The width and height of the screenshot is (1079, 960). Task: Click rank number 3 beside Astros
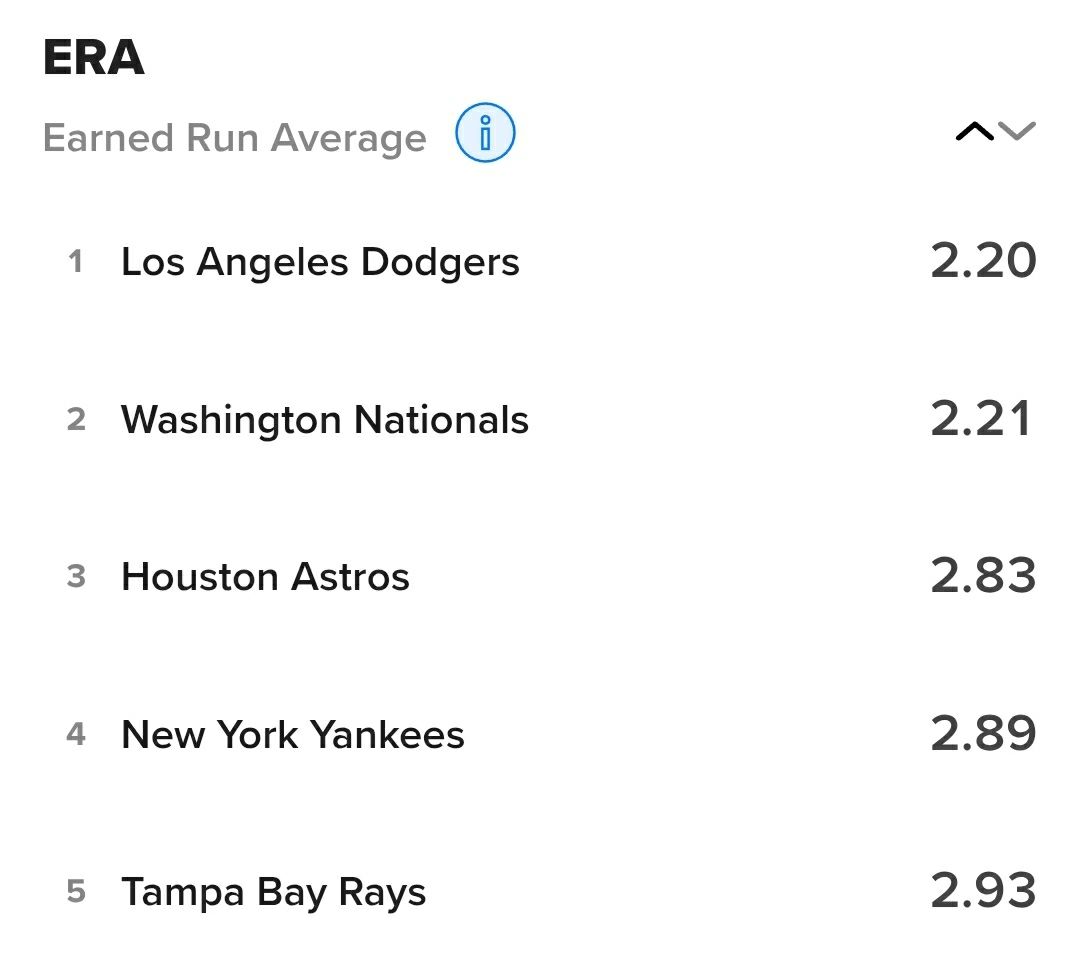76,577
